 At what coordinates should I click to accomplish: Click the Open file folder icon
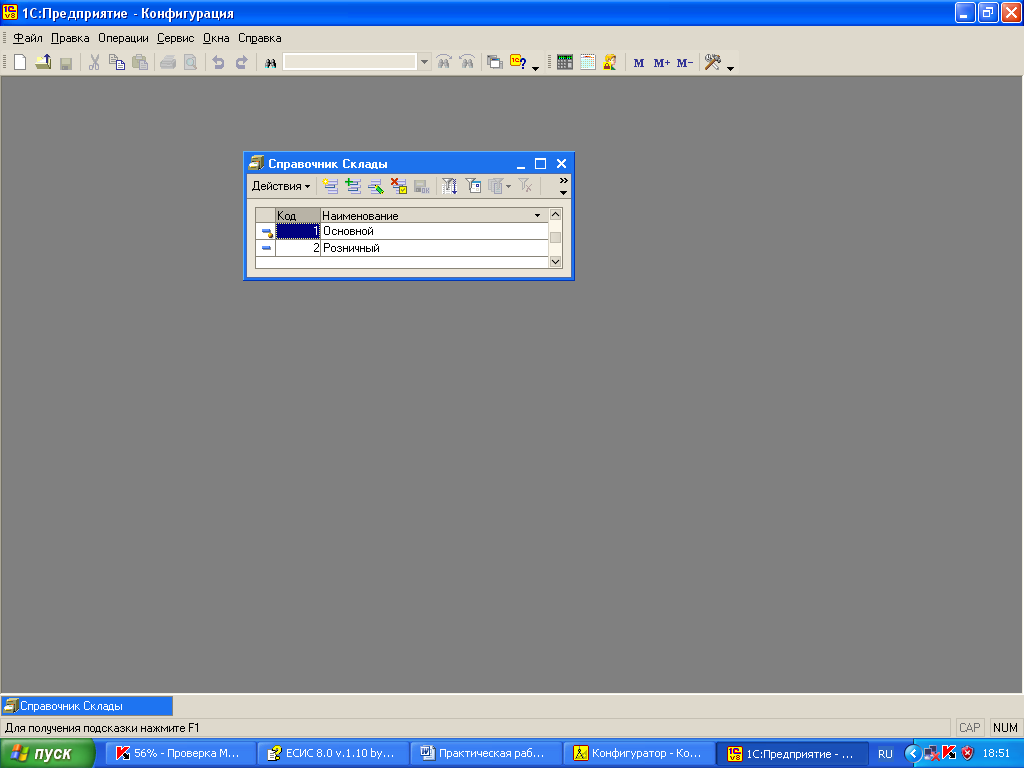coord(43,63)
